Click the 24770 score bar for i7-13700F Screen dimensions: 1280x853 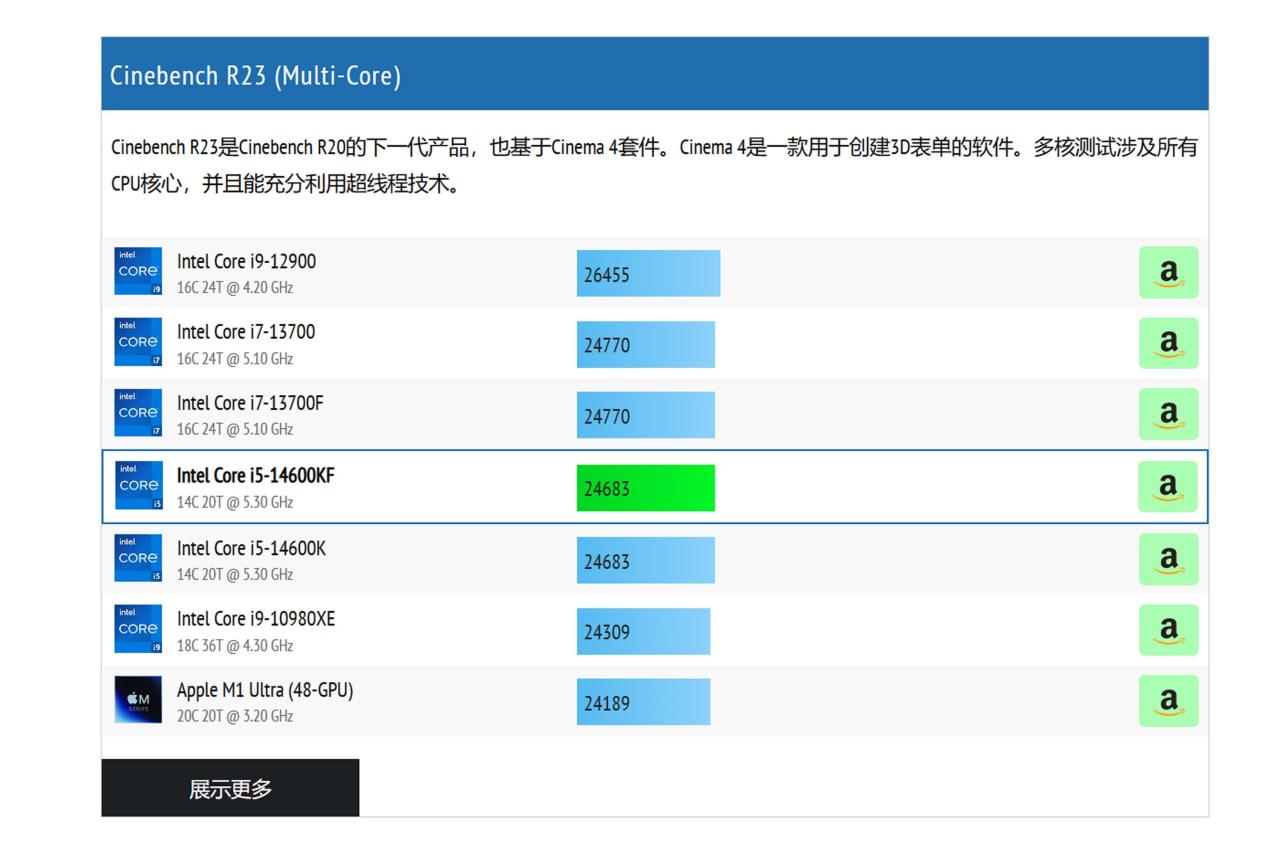pyautogui.click(x=646, y=415)
